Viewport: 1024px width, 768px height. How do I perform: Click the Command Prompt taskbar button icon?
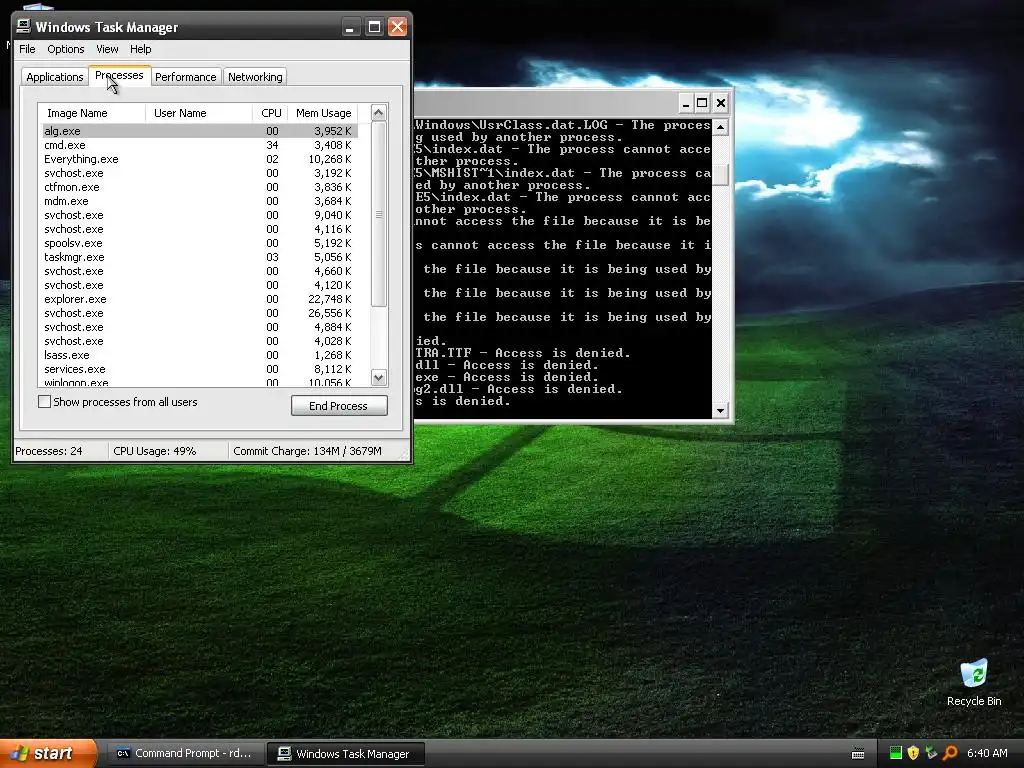pyautogui.click(x=123, y=753)
